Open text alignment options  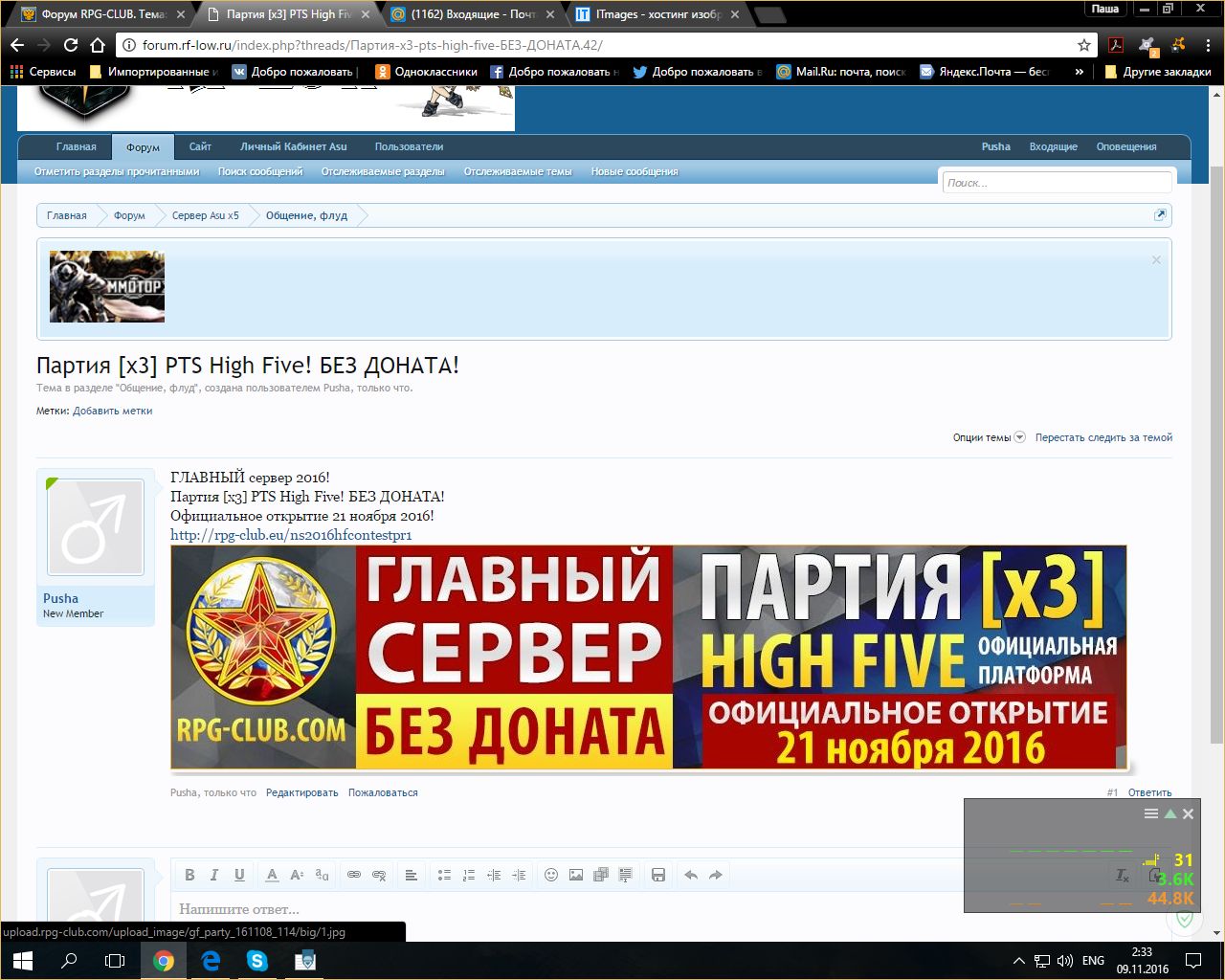point(412,875)
